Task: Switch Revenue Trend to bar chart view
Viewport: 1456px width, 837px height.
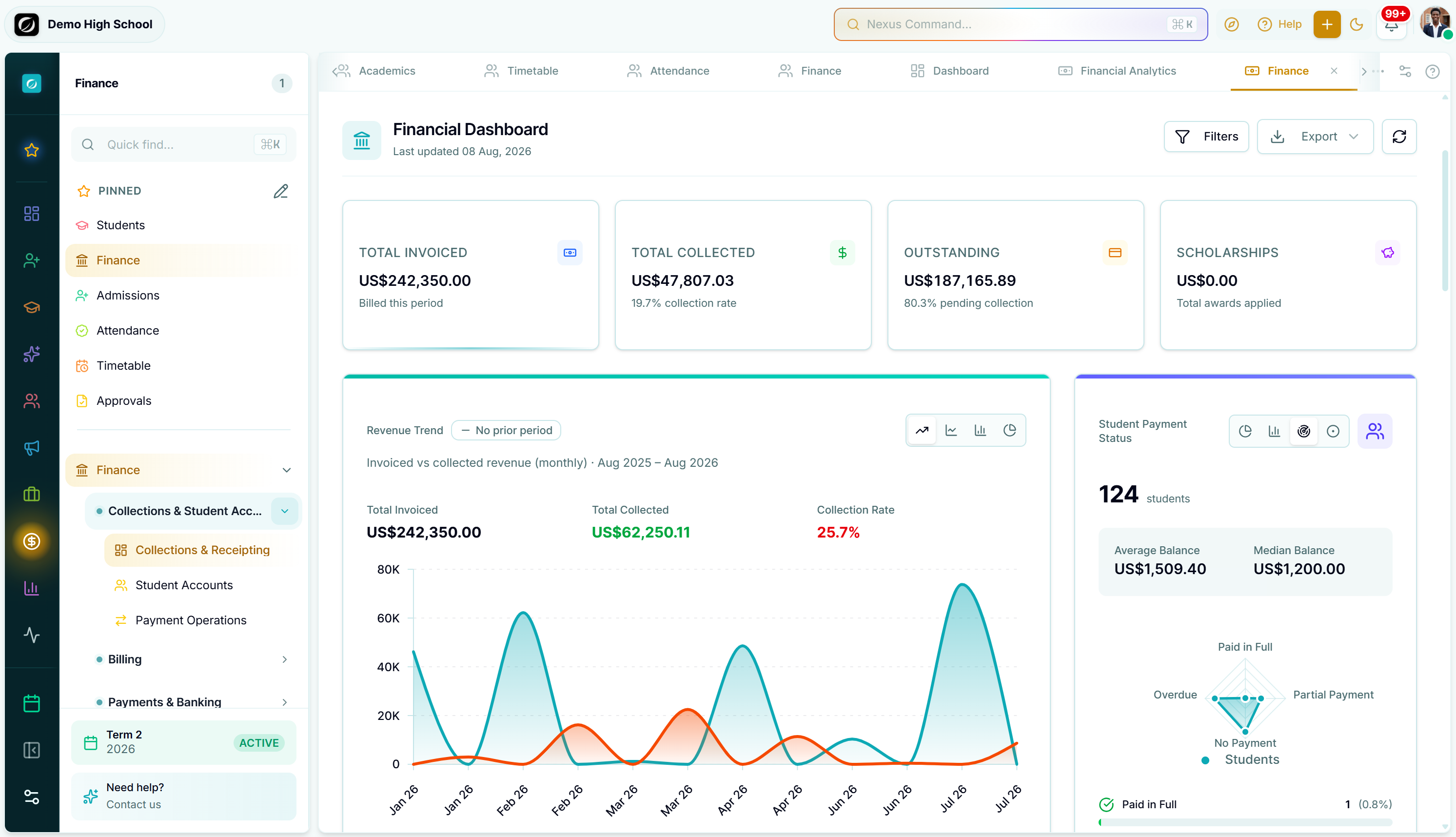Action: [x=980, y=430]
